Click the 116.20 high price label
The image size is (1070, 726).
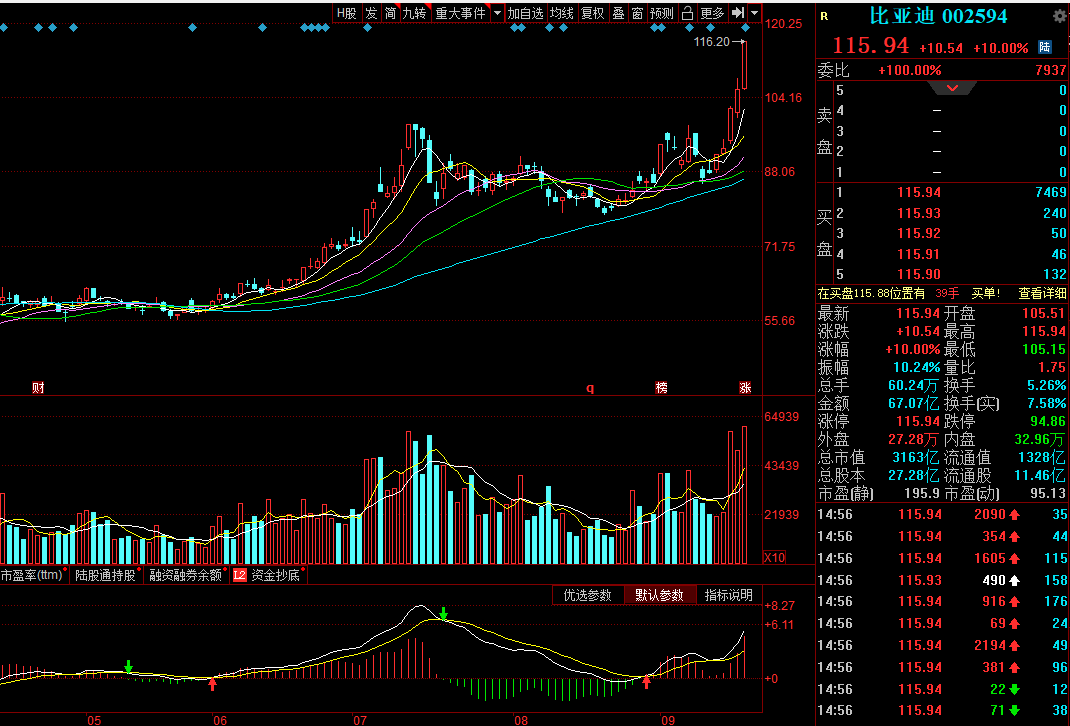712,42
